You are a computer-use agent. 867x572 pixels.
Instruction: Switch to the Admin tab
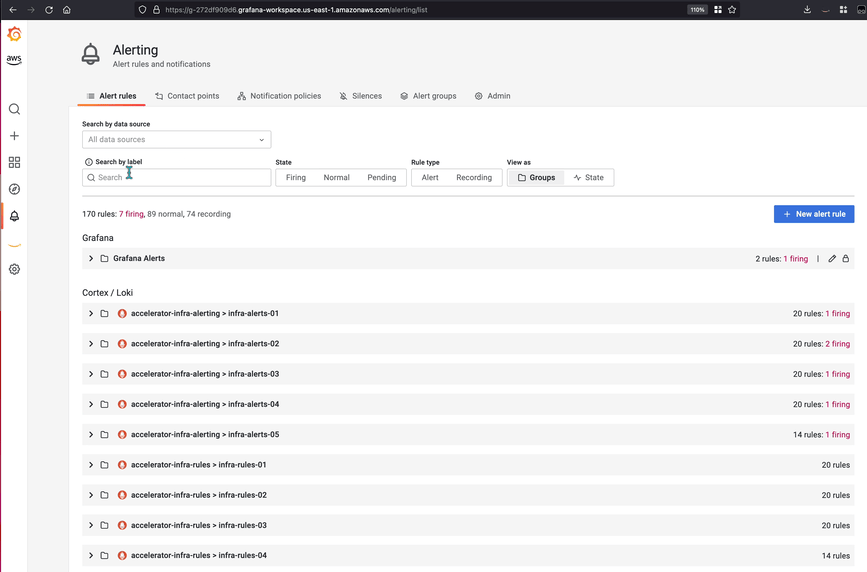point(492,96)
